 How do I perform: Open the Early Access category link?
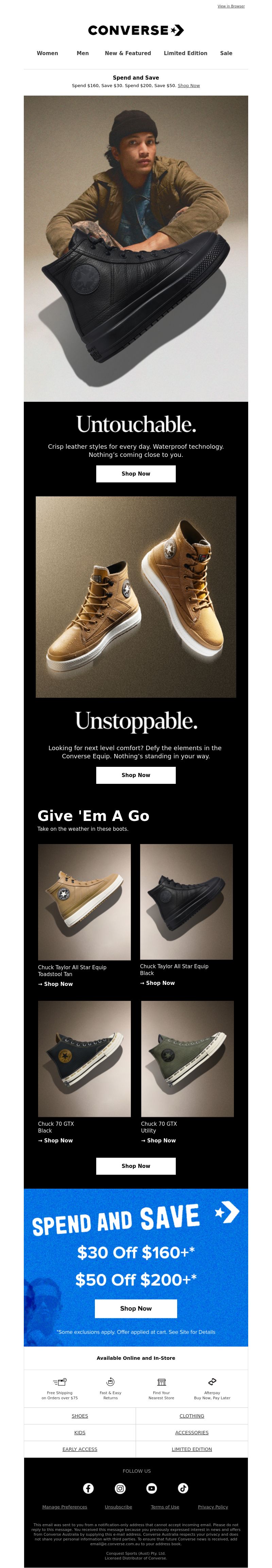click(80, 1449)
